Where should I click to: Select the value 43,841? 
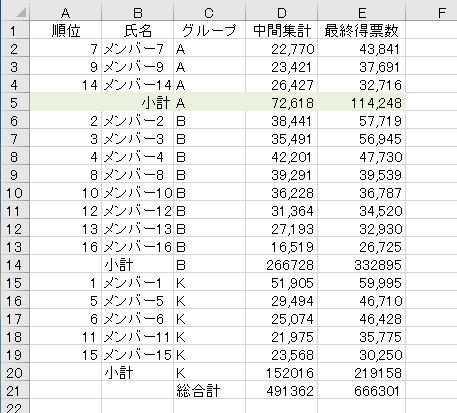coord(361,49)
